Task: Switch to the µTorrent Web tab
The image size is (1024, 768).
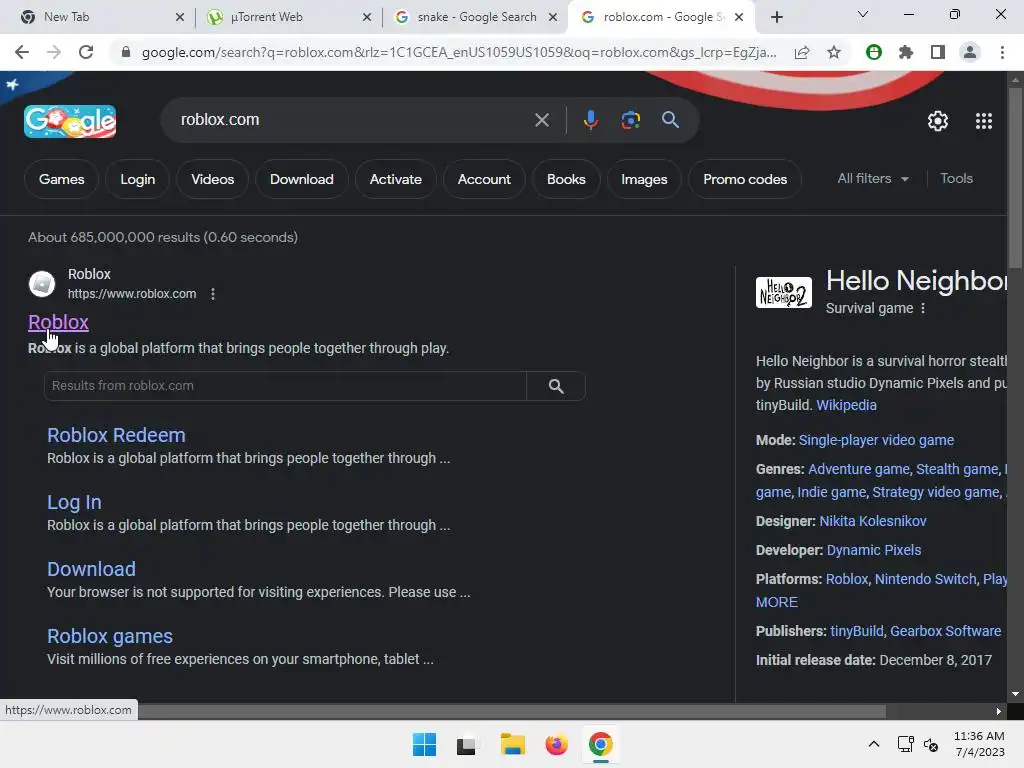Action: (x=285, y=17)
